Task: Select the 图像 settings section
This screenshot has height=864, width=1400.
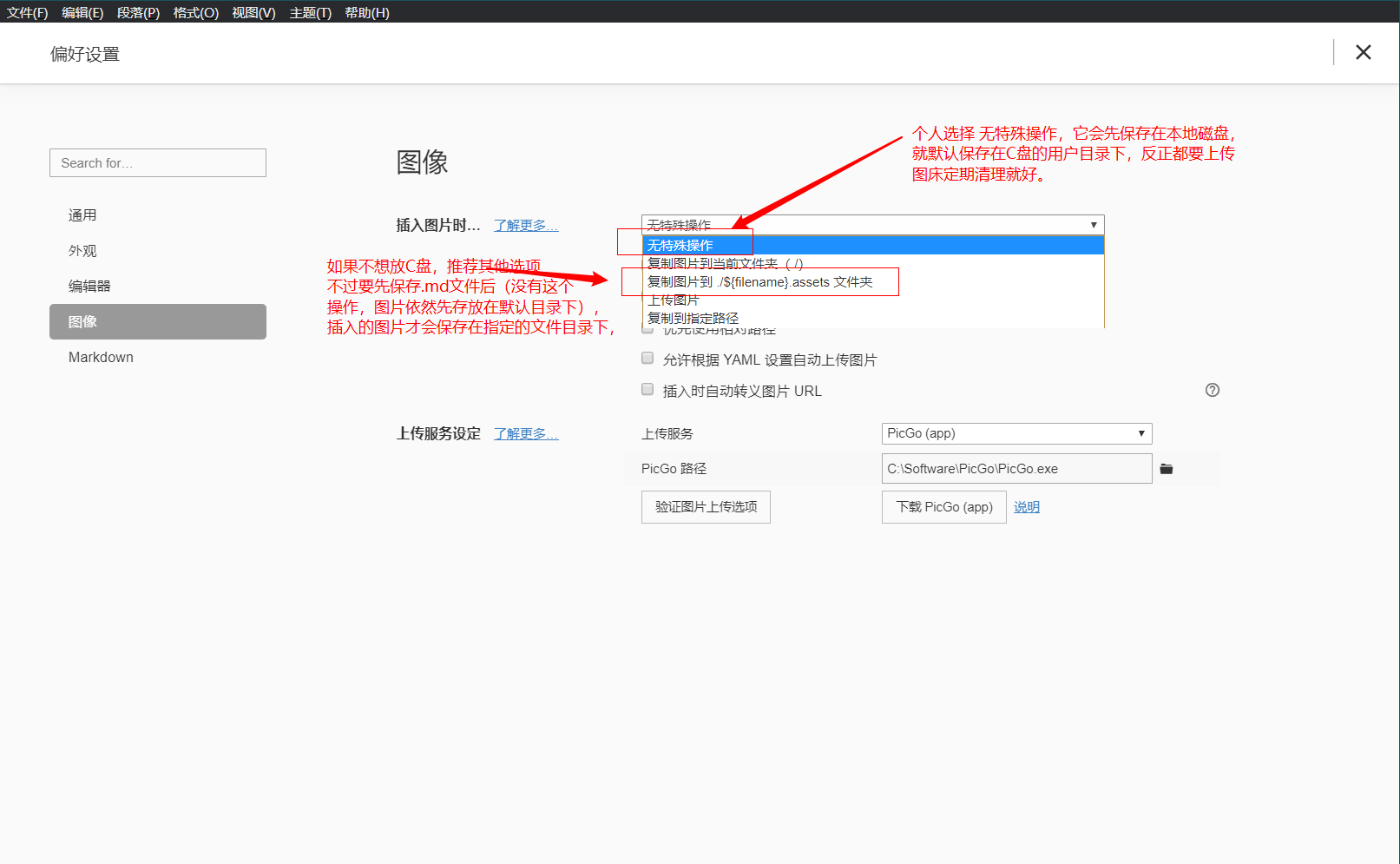Action: 158,321
